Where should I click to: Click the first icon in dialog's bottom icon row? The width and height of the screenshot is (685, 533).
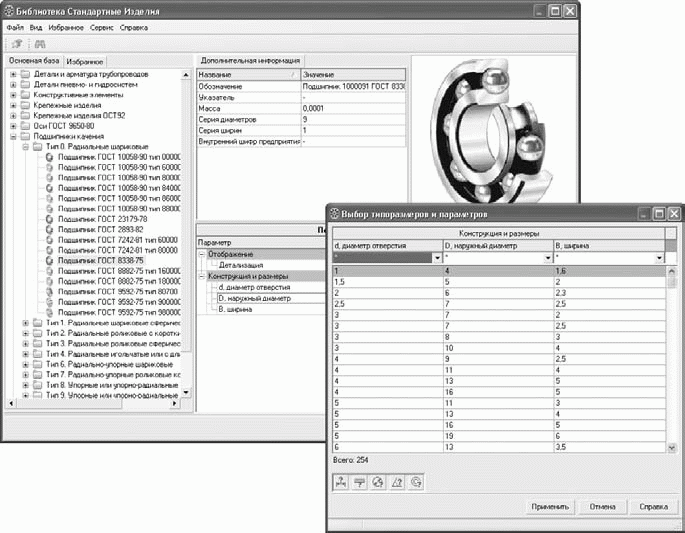(340, 482)
